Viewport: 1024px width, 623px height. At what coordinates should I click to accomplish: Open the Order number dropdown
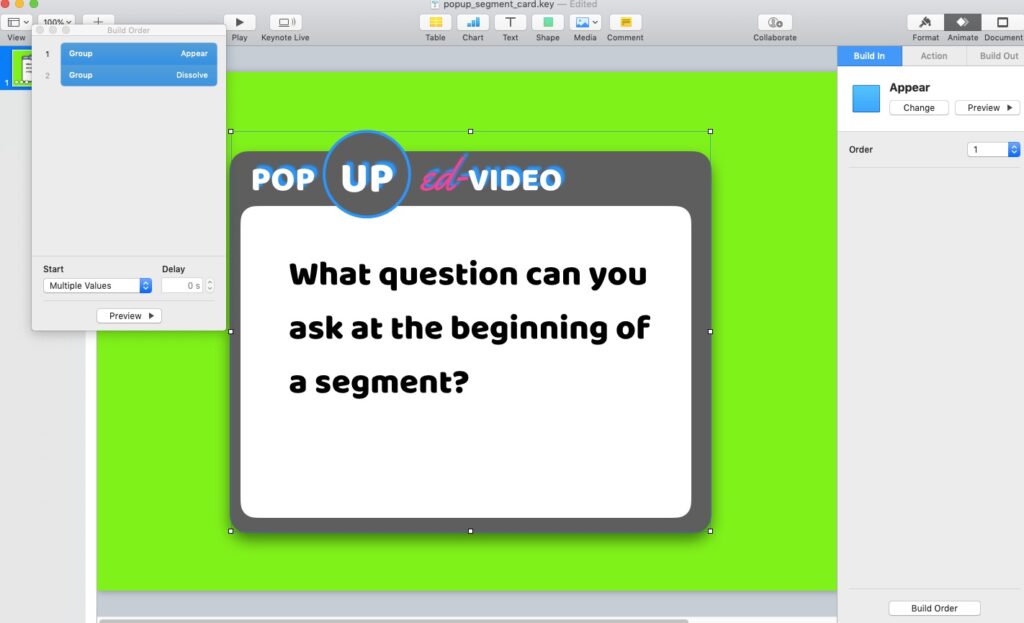(x=993, y=150)
